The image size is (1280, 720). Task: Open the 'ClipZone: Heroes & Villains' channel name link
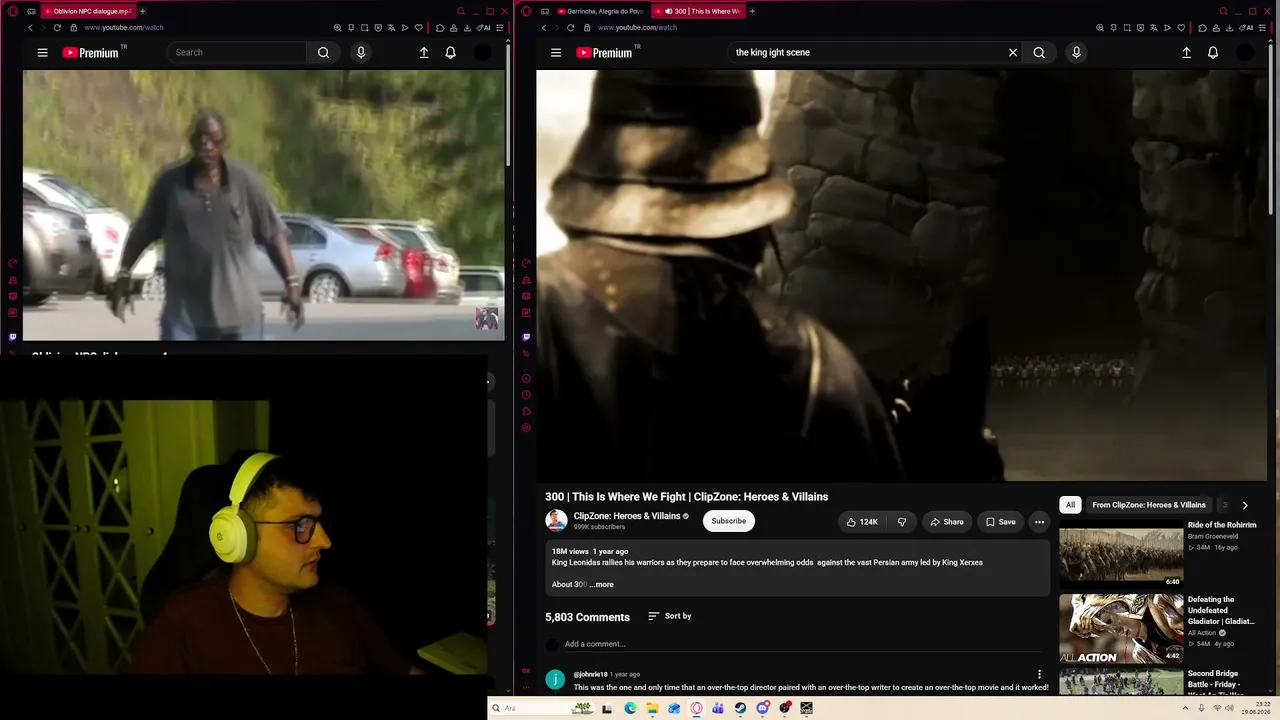pos(627,516)
